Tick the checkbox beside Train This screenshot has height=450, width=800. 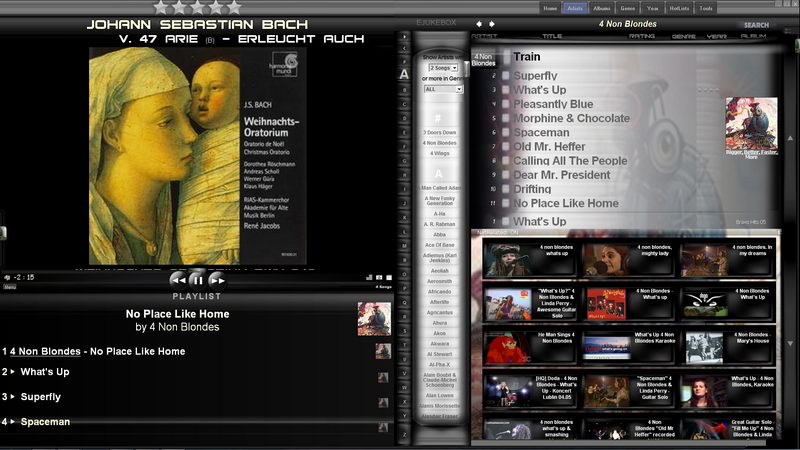tap(506, 57)
